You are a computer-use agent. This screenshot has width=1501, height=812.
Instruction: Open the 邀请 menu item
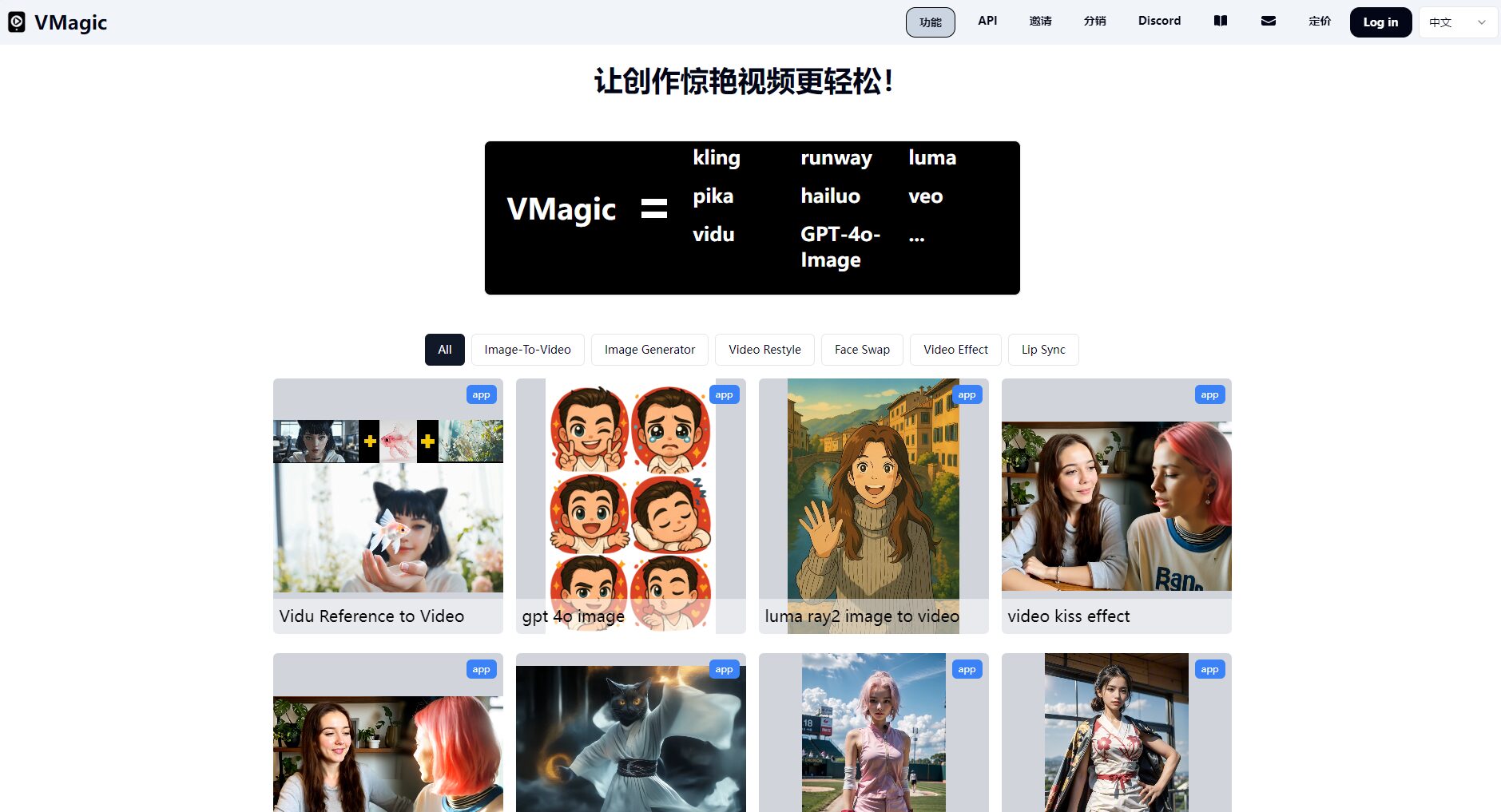1040,21
